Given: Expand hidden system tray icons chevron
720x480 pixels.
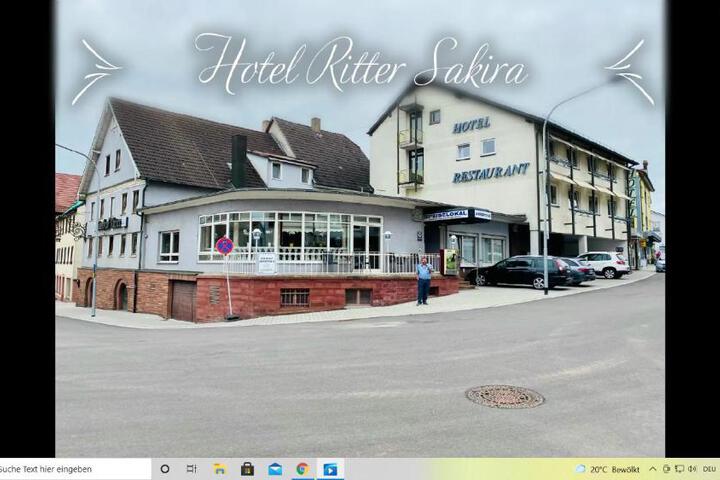Looking at the screenshot, I should pos(652,469).
